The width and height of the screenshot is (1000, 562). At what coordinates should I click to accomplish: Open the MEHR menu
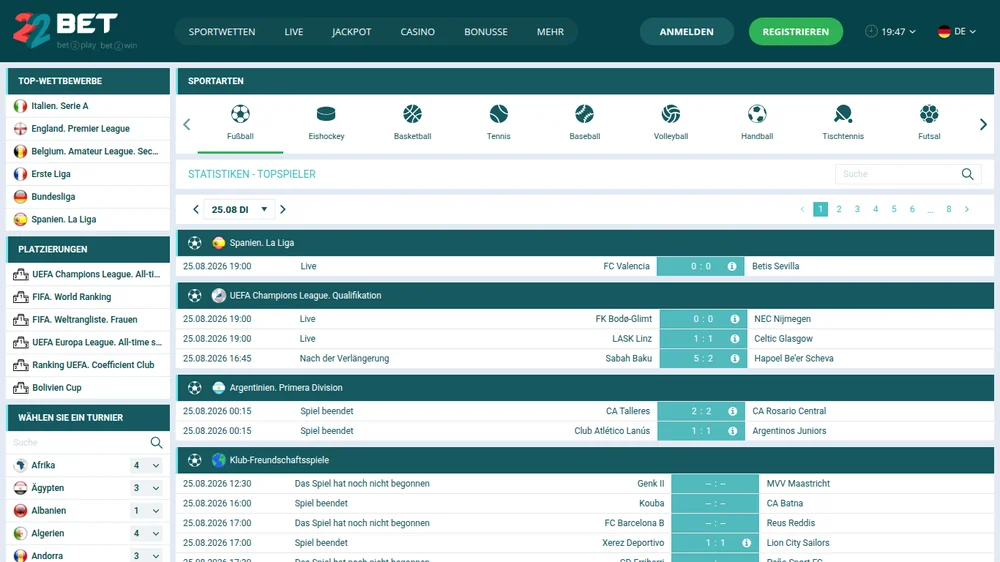point(550,32)
